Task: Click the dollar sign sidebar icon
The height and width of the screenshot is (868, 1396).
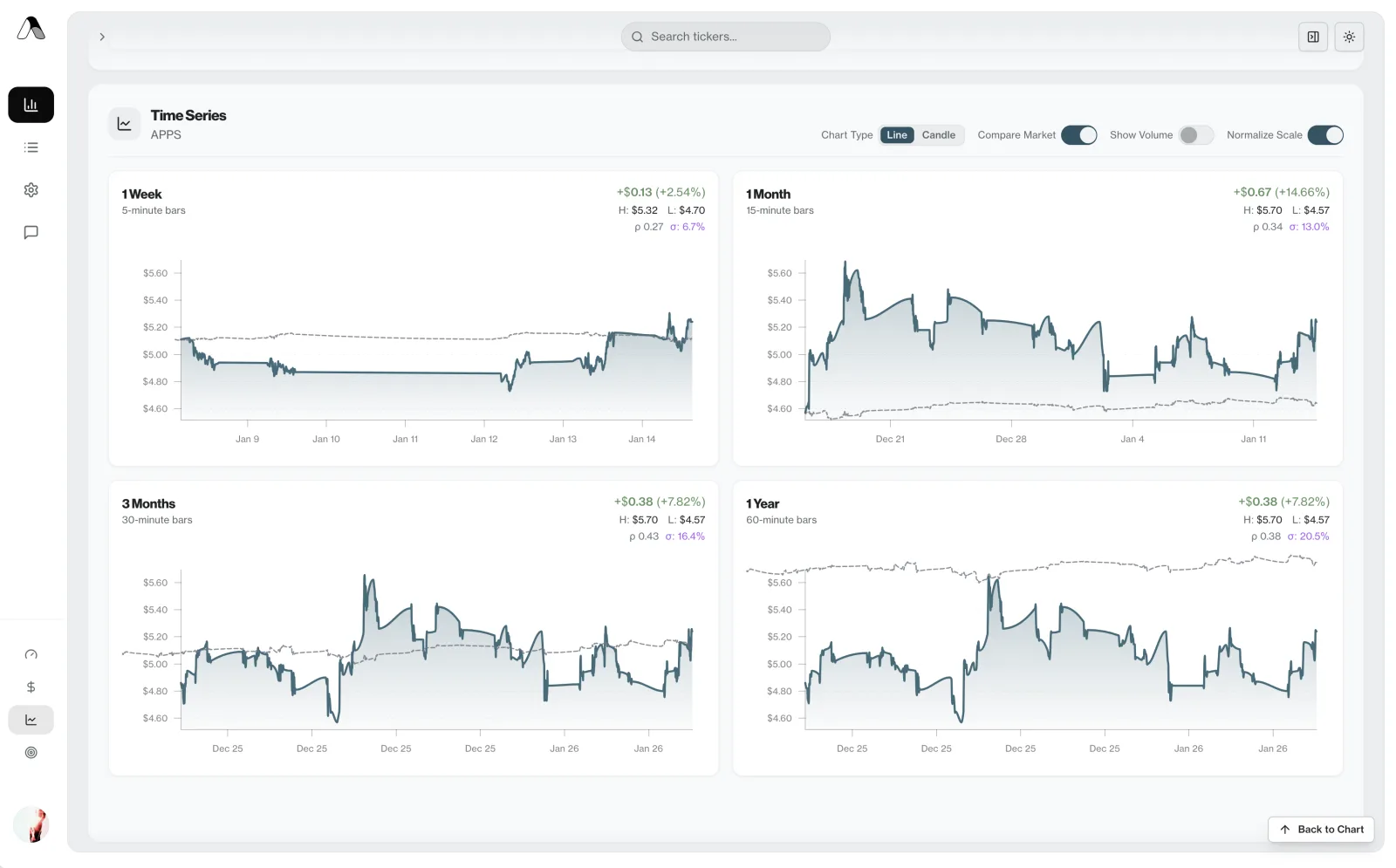Action: pos(31,687)
